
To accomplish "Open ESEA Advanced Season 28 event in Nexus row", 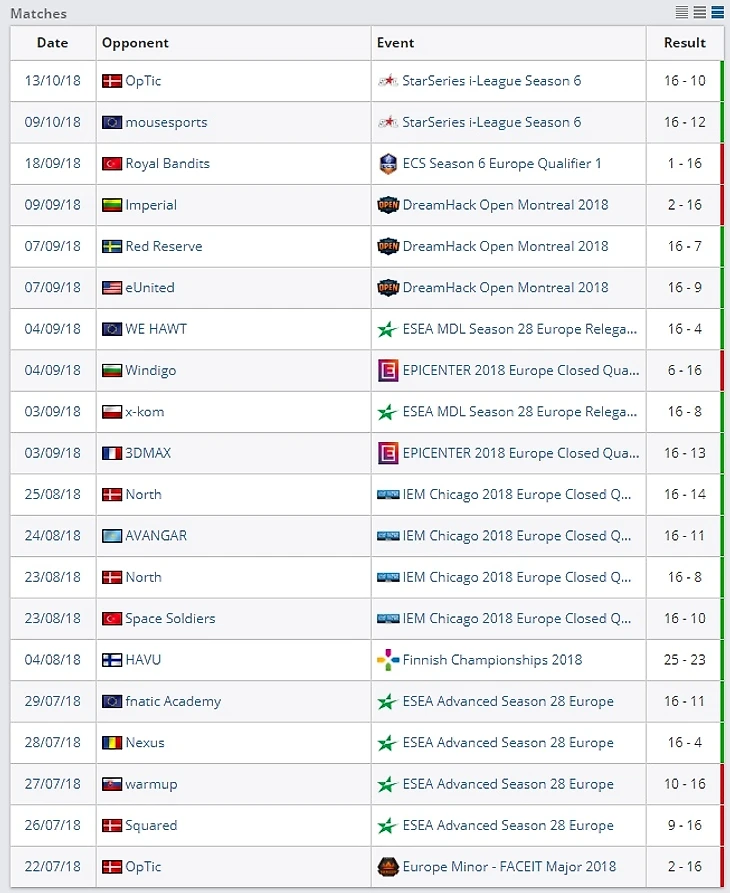I will click(x=508, y=743).
